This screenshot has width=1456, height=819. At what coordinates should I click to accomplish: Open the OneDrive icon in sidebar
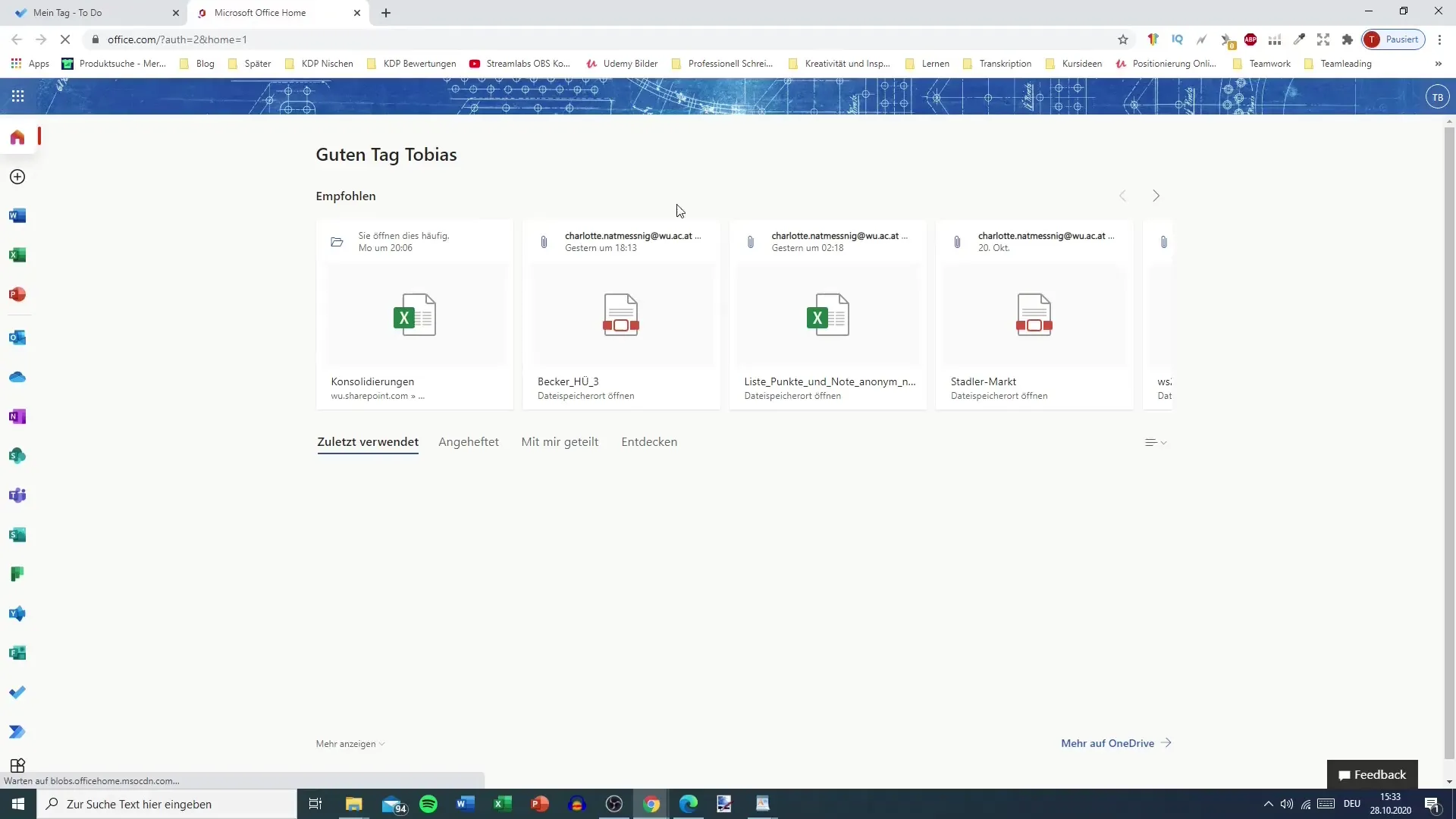point(17,376)
